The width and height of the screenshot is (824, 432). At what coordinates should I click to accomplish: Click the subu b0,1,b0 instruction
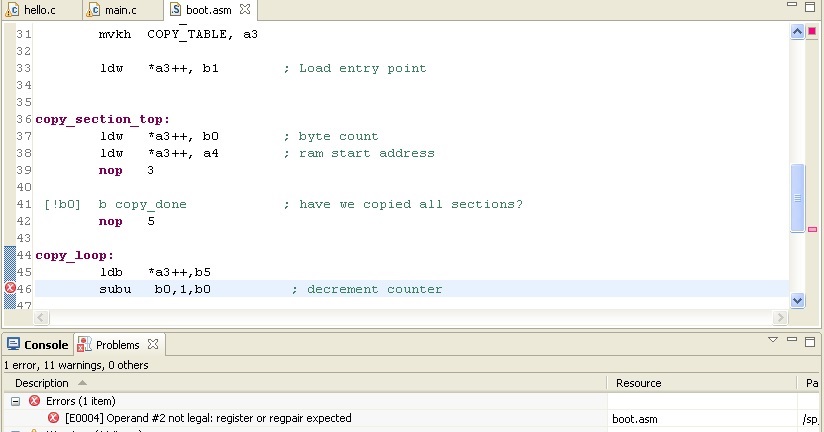[154, 289]
